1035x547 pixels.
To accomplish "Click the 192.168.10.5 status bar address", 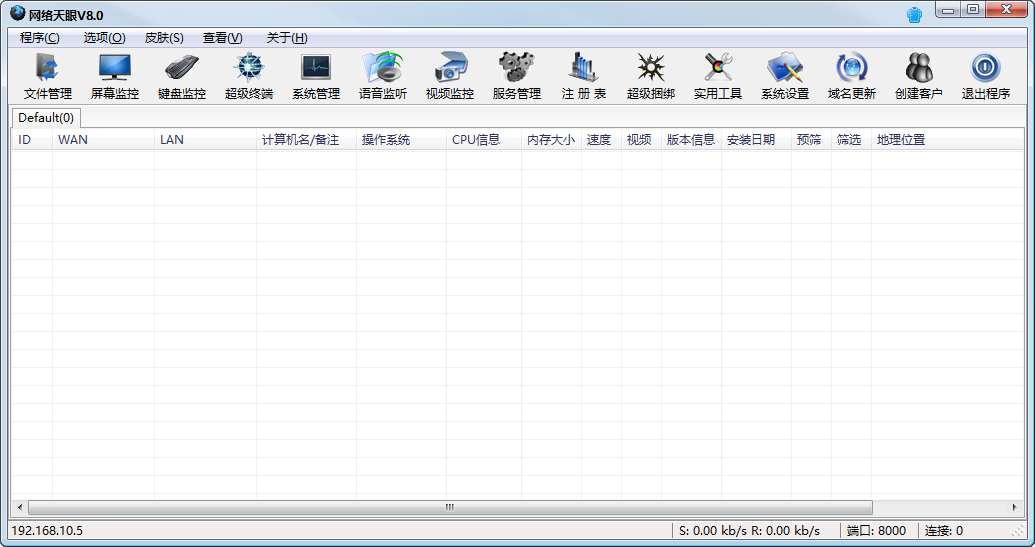I will click(x=47, y=531).
